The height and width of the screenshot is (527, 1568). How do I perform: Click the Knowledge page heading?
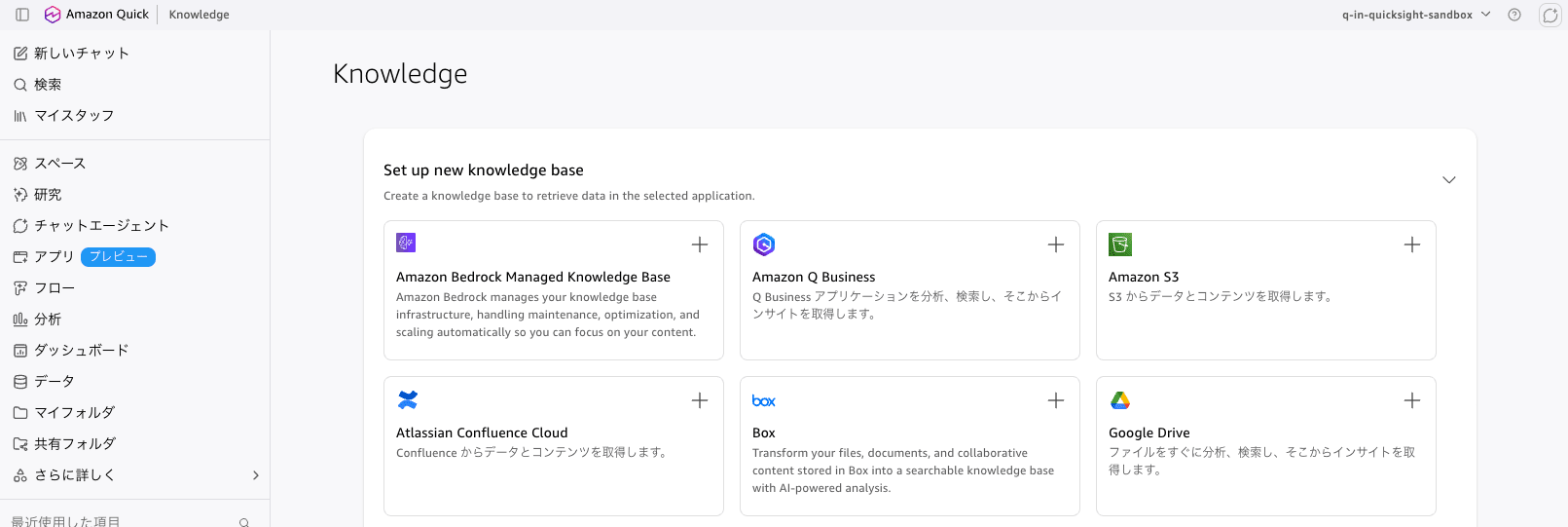pyautogui.click(x=400, y=74)
